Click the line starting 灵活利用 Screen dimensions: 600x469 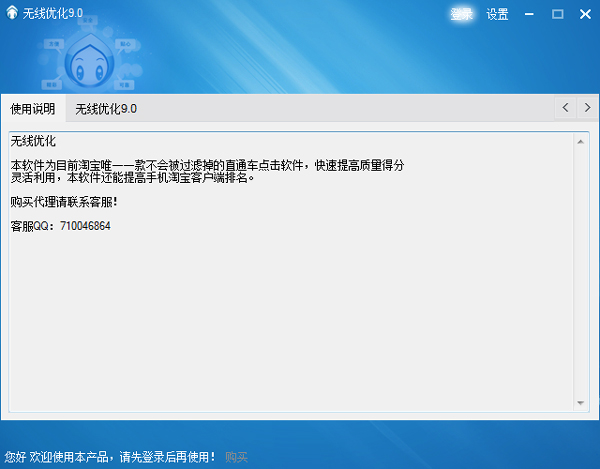pos(132,178)
